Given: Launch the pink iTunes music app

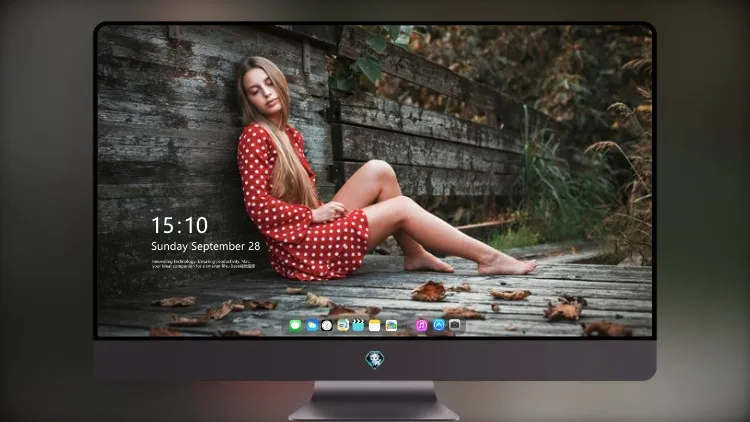Looking at the screenshot, I should click(421, 326).
